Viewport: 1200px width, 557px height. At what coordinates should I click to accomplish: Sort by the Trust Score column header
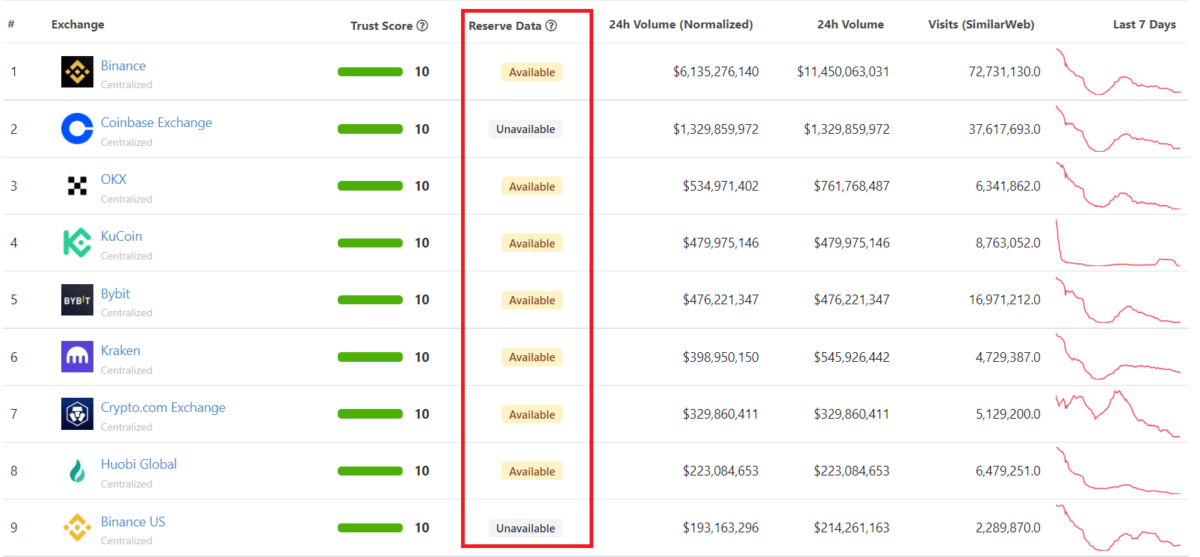tap(381, 26)
